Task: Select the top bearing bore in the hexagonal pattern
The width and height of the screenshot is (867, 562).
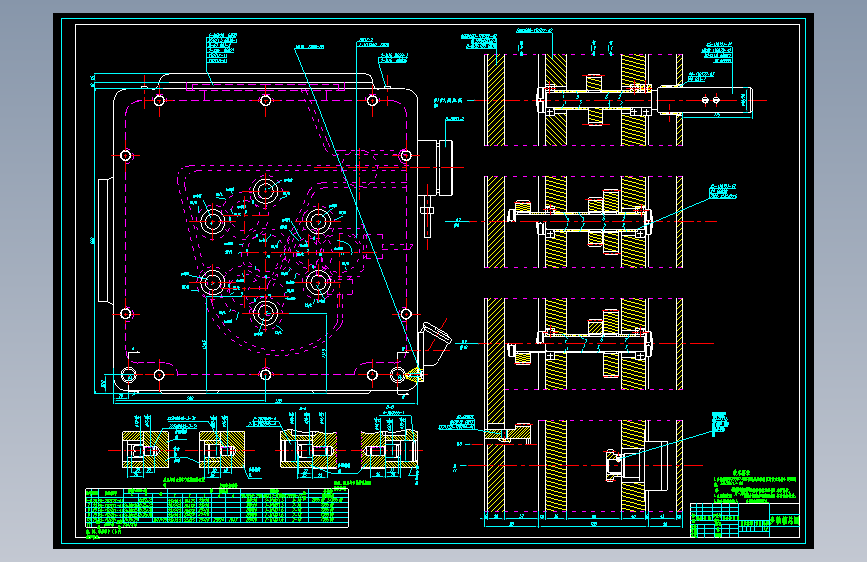Action: (265, 191)
